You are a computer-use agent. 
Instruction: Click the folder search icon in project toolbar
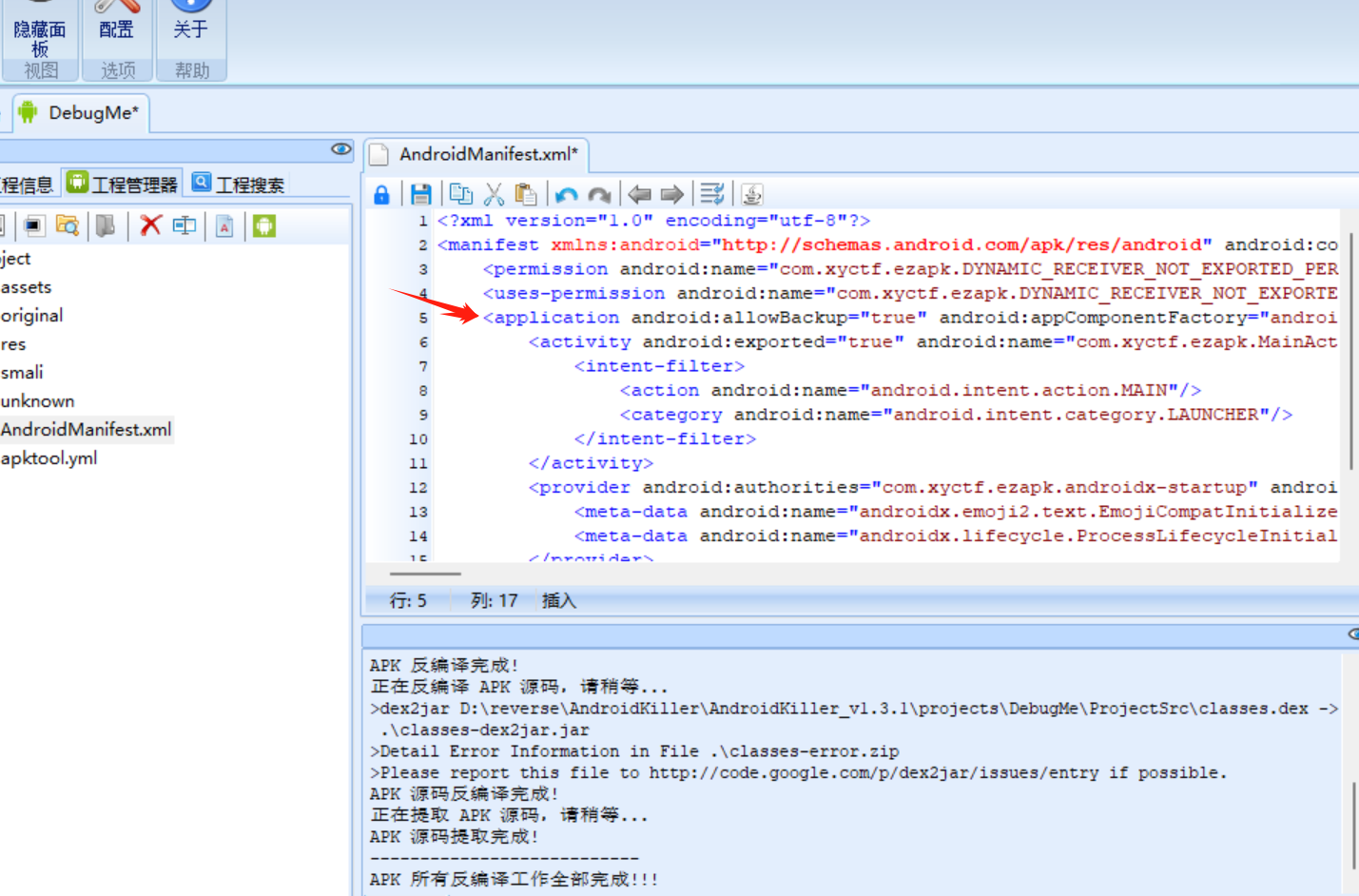(x=68, y=225)
